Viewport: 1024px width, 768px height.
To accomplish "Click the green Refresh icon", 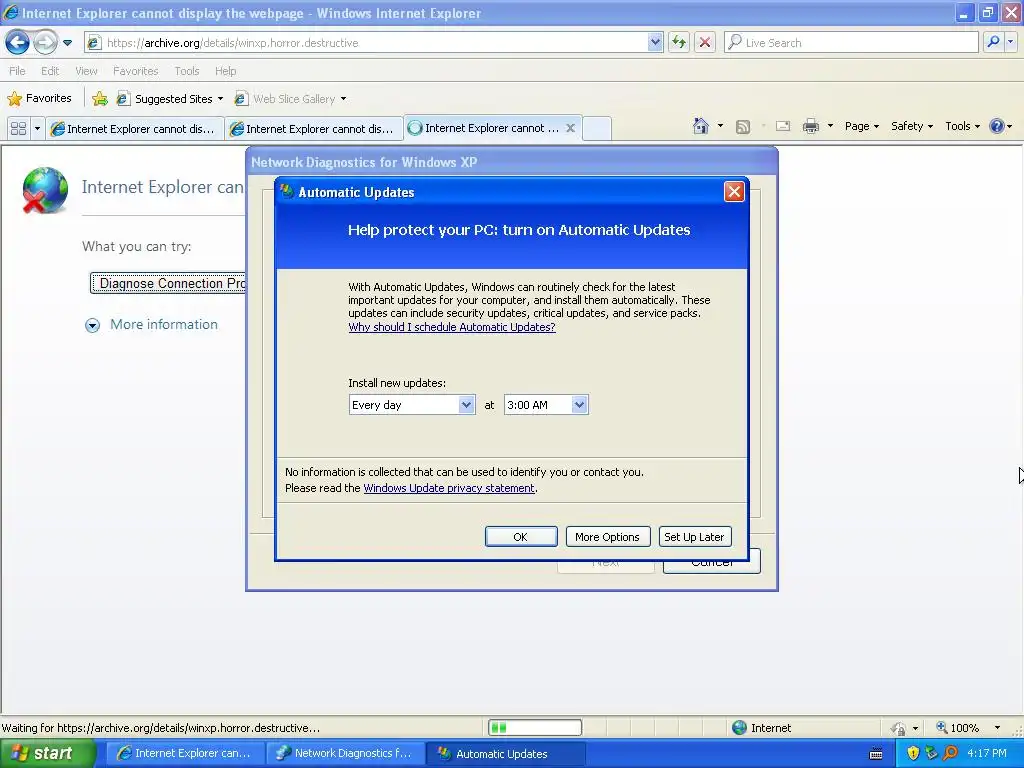I will (x=679, y=42).
